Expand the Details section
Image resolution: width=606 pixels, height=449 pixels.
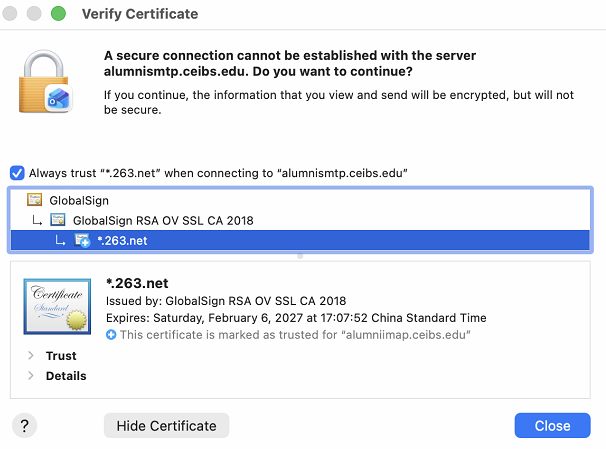(x=31, y=376)
